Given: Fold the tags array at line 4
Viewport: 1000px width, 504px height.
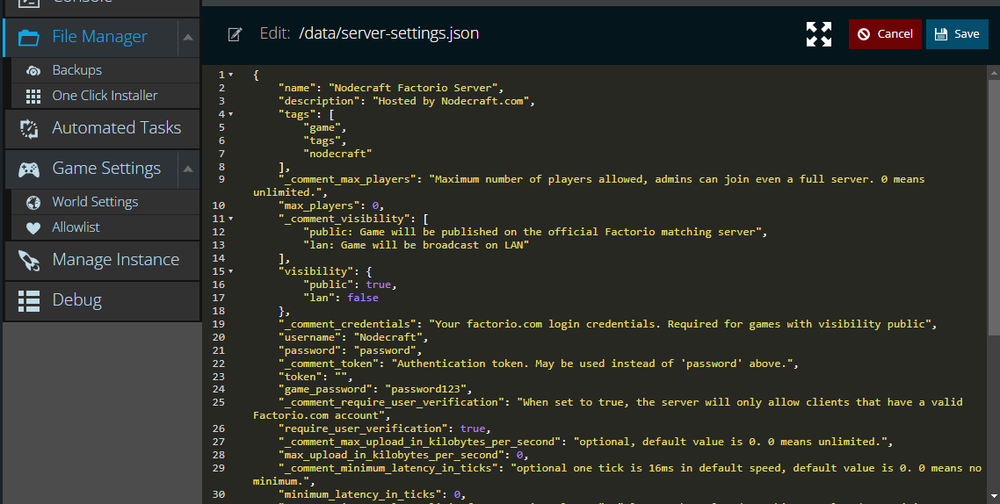Looking at the screenshot, I should point(232,114).
